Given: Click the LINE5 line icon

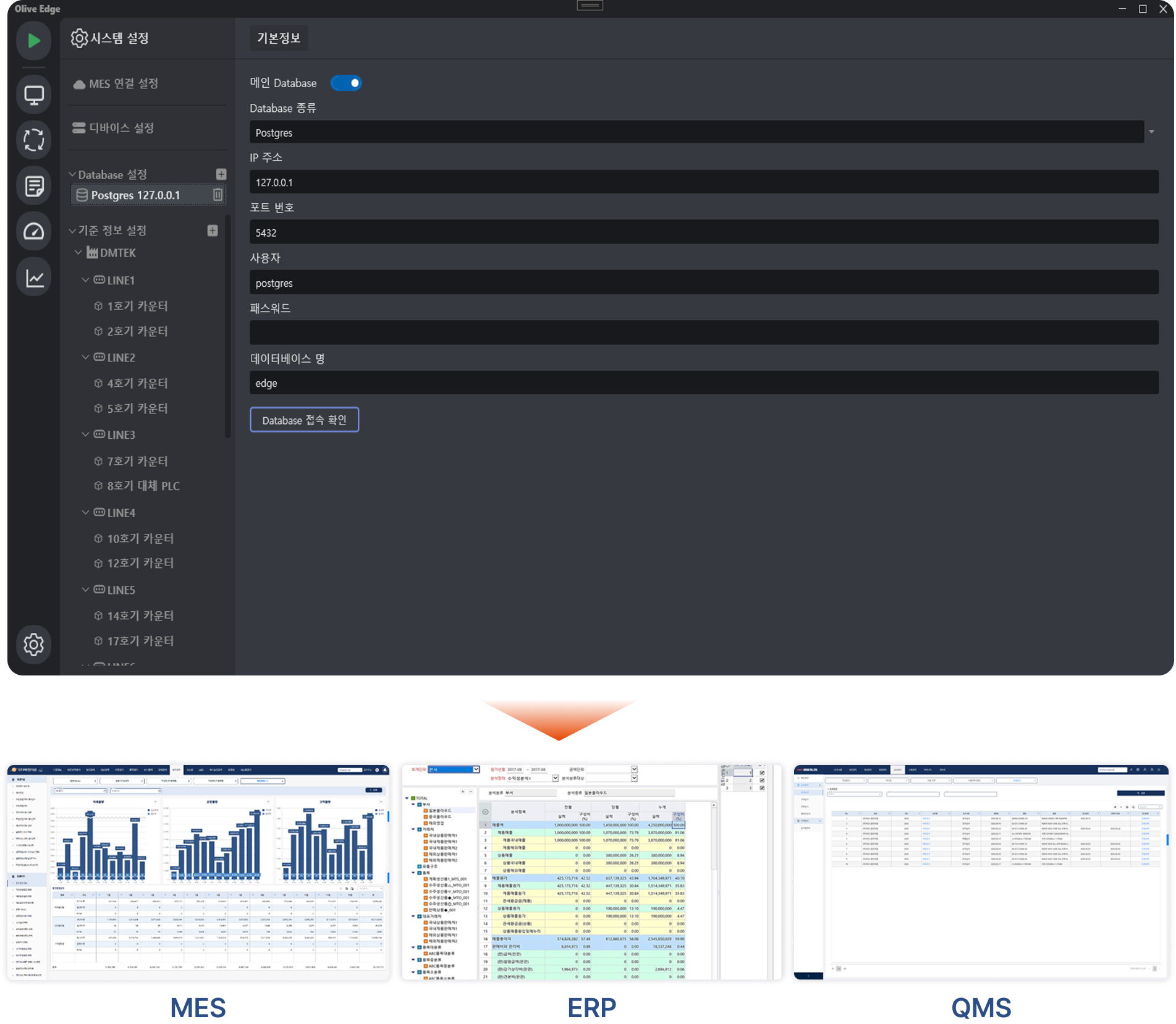Looking at the screenshot, I should (99, 590).
